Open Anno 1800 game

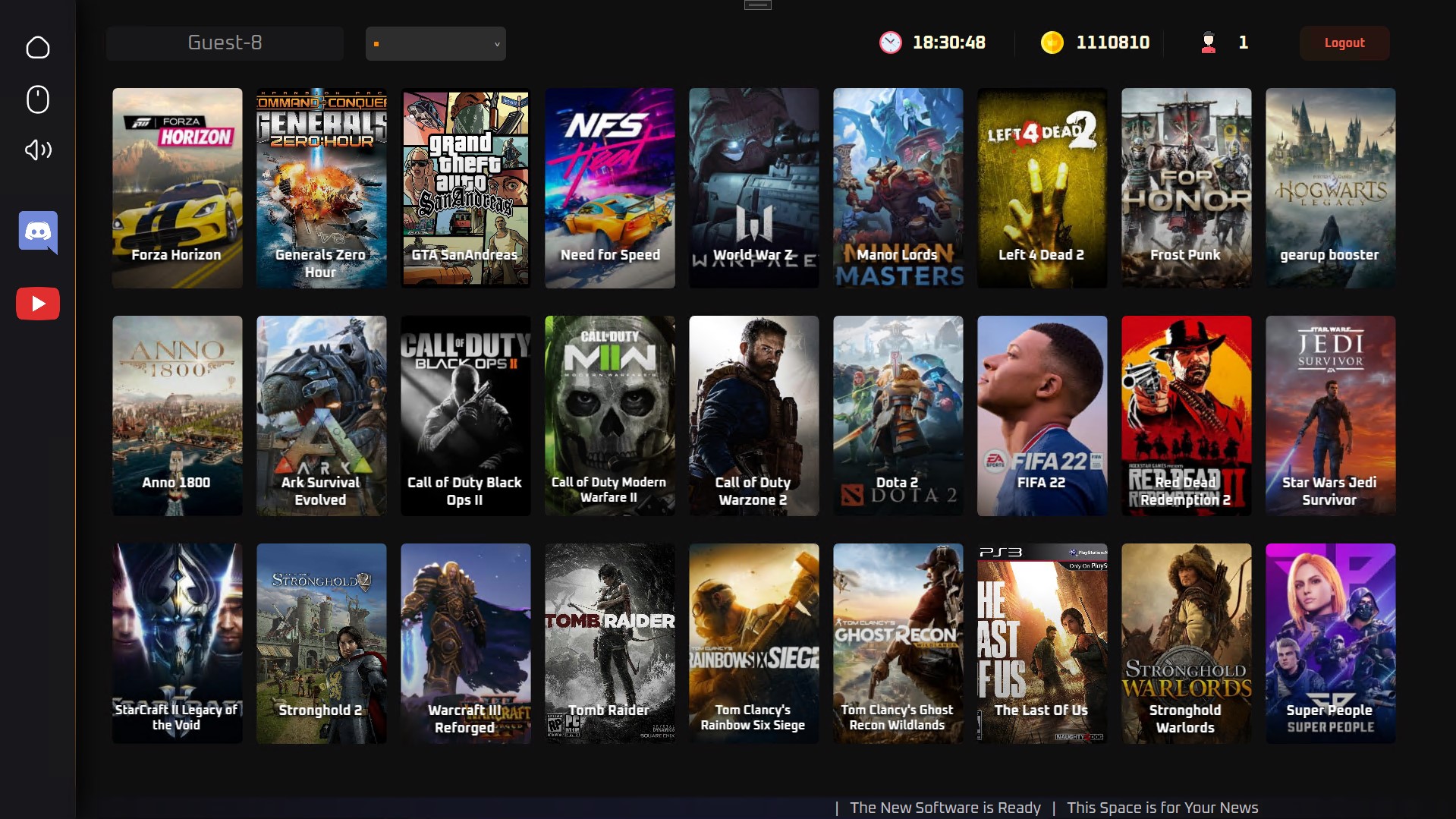(x=178, y=416)
